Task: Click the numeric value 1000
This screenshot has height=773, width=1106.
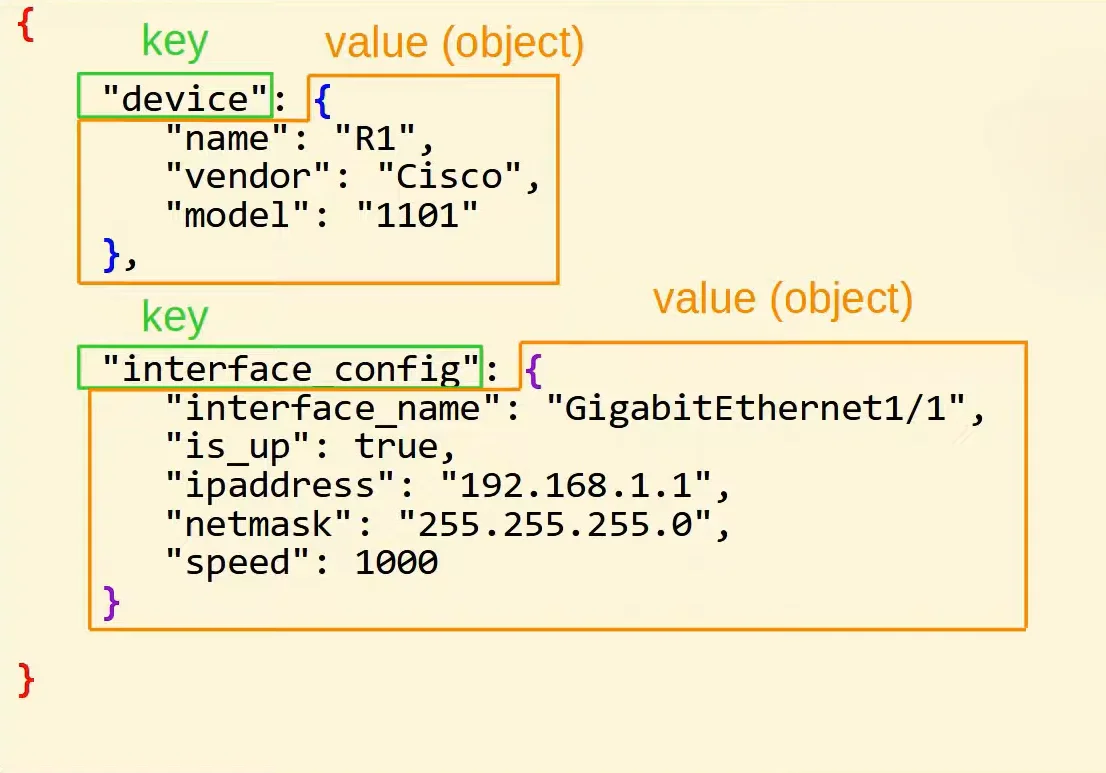Action: (396, 563)
